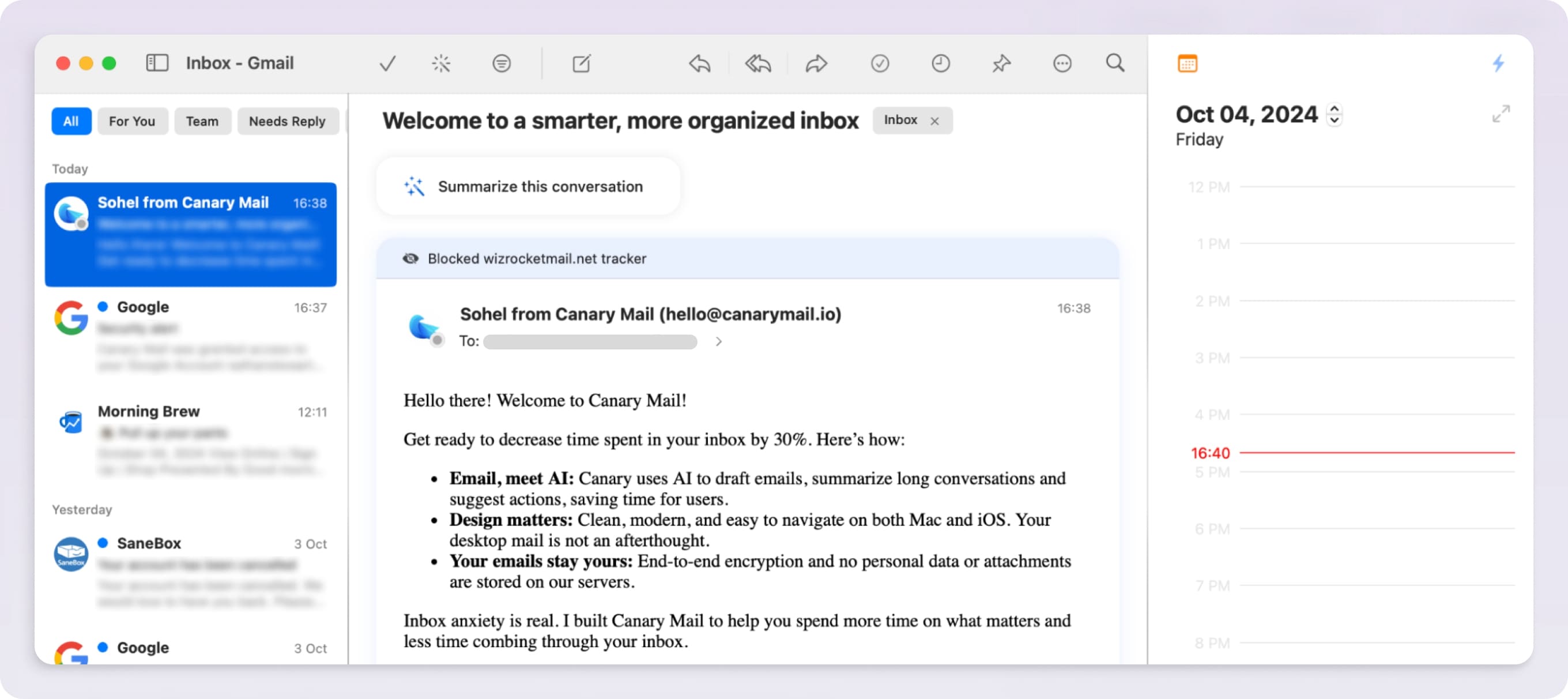The height and width of the screenshot is (699, 1568).
Task: Click the forward email icon
Action: pyautogui.click(x=816, y=63)
